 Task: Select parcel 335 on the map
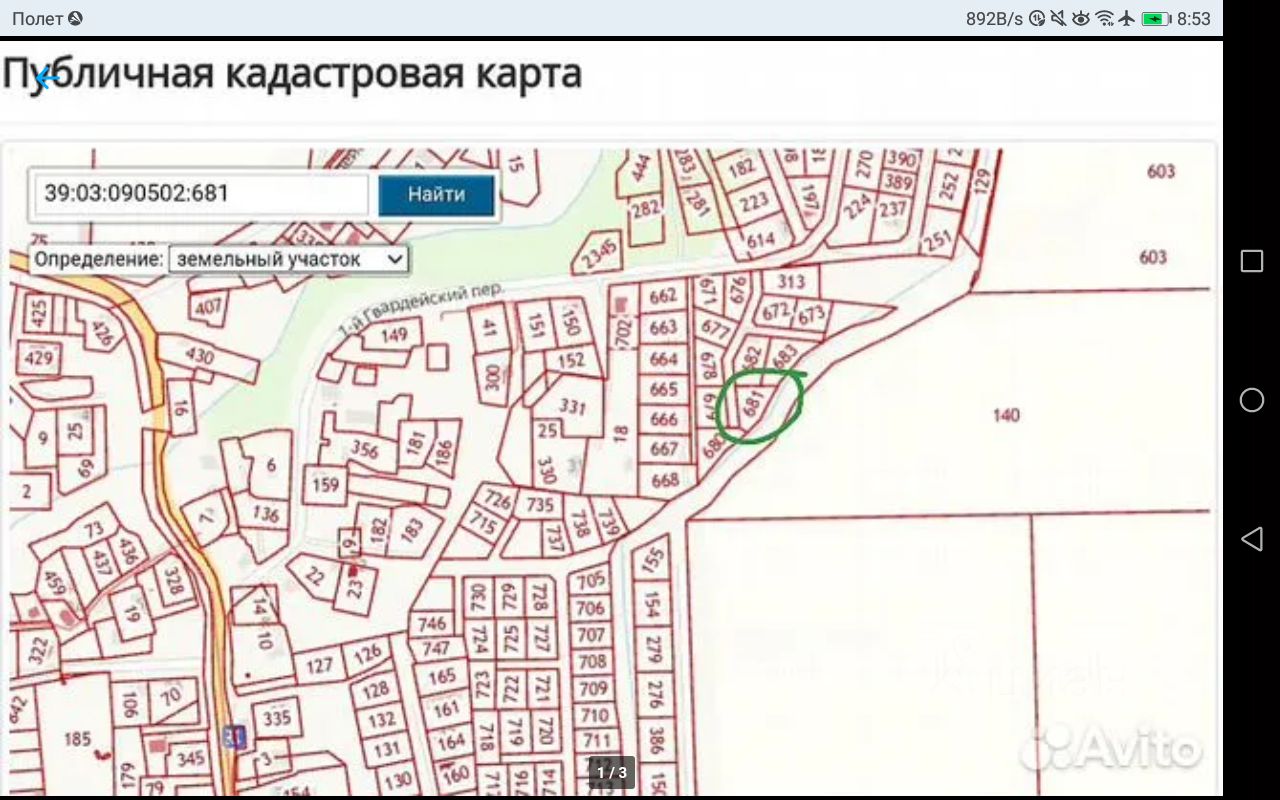pyautogui.click(x=276, y=717)
